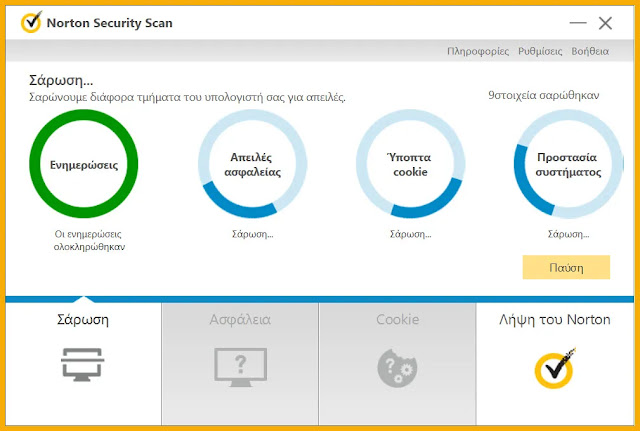
Task: Open the Βοήθεια help link
Action: (x=590, y=51)
